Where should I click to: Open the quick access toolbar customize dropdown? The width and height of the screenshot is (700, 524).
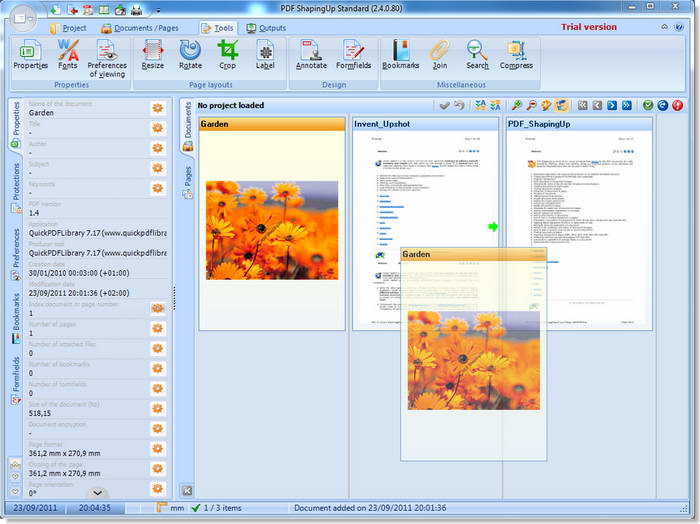pos(158,10)
